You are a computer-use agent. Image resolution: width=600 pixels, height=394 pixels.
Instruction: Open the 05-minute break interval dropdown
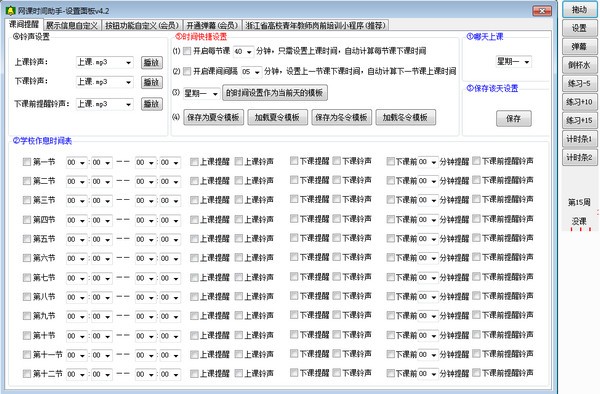pos(251,72)
